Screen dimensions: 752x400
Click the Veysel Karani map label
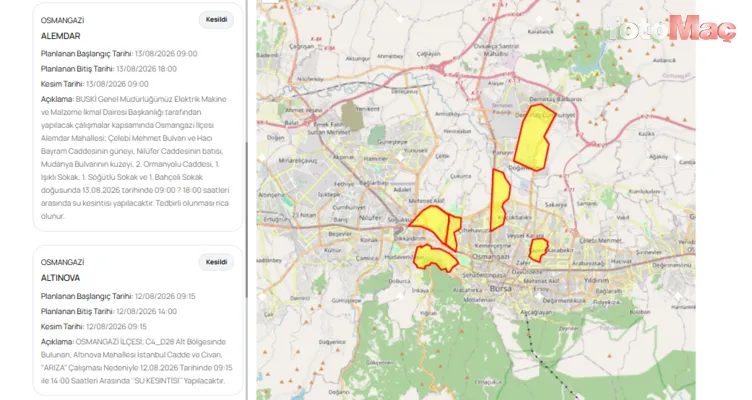(525, 235)
